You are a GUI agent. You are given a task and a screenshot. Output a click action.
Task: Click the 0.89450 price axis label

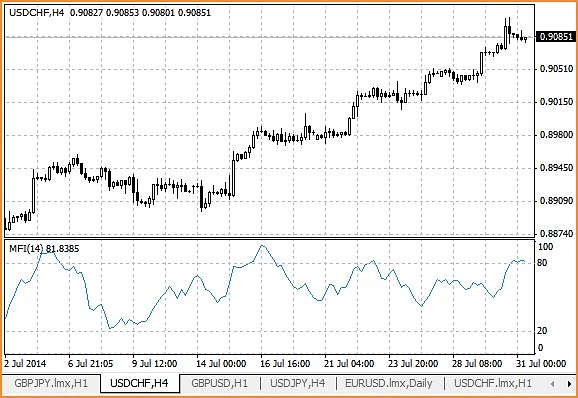556,168
